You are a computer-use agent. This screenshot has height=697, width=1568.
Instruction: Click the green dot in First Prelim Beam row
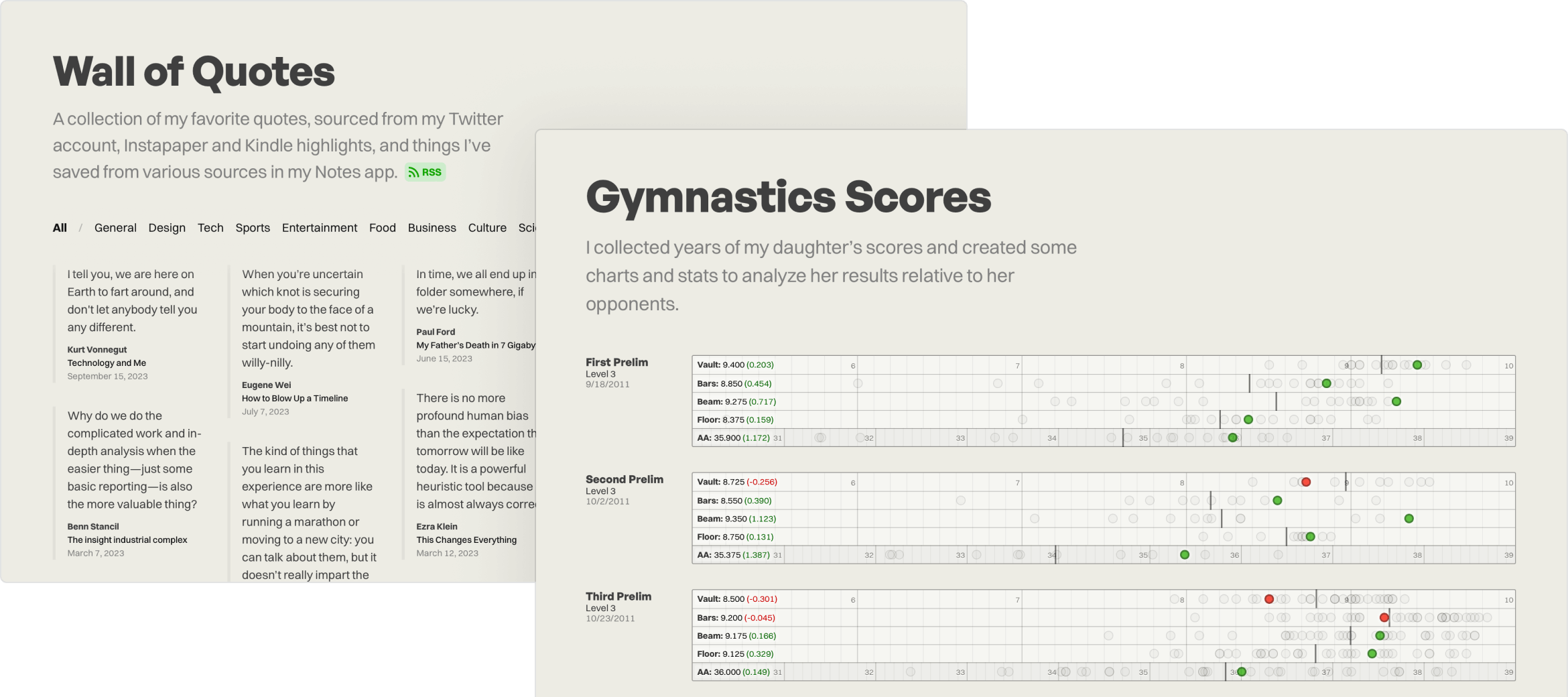point(1396,401)
